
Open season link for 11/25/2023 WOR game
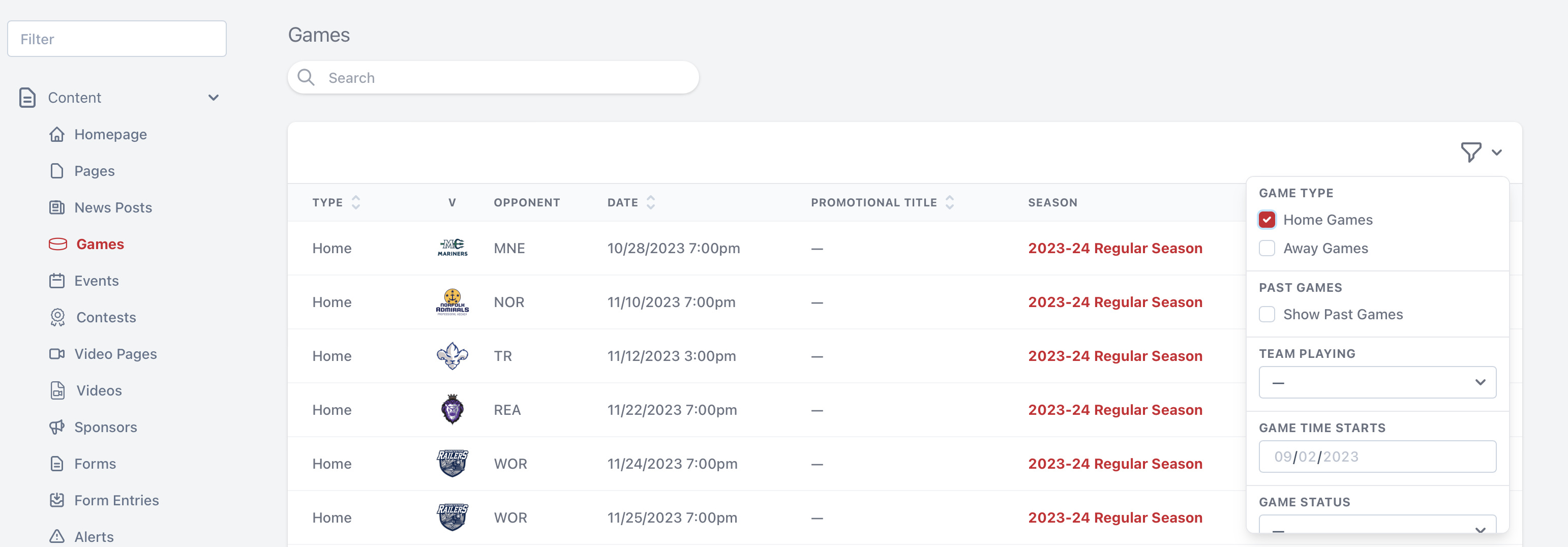1115,517
